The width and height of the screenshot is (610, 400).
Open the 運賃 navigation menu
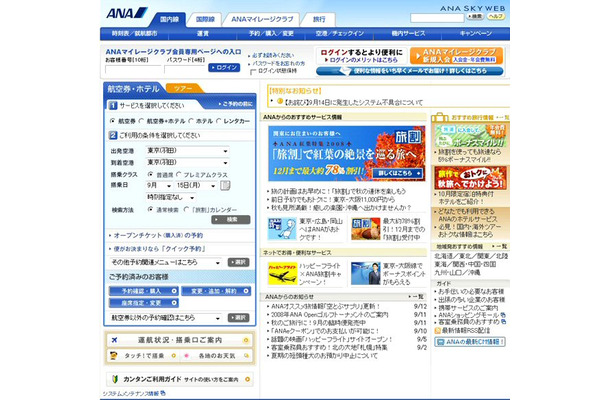203,34
